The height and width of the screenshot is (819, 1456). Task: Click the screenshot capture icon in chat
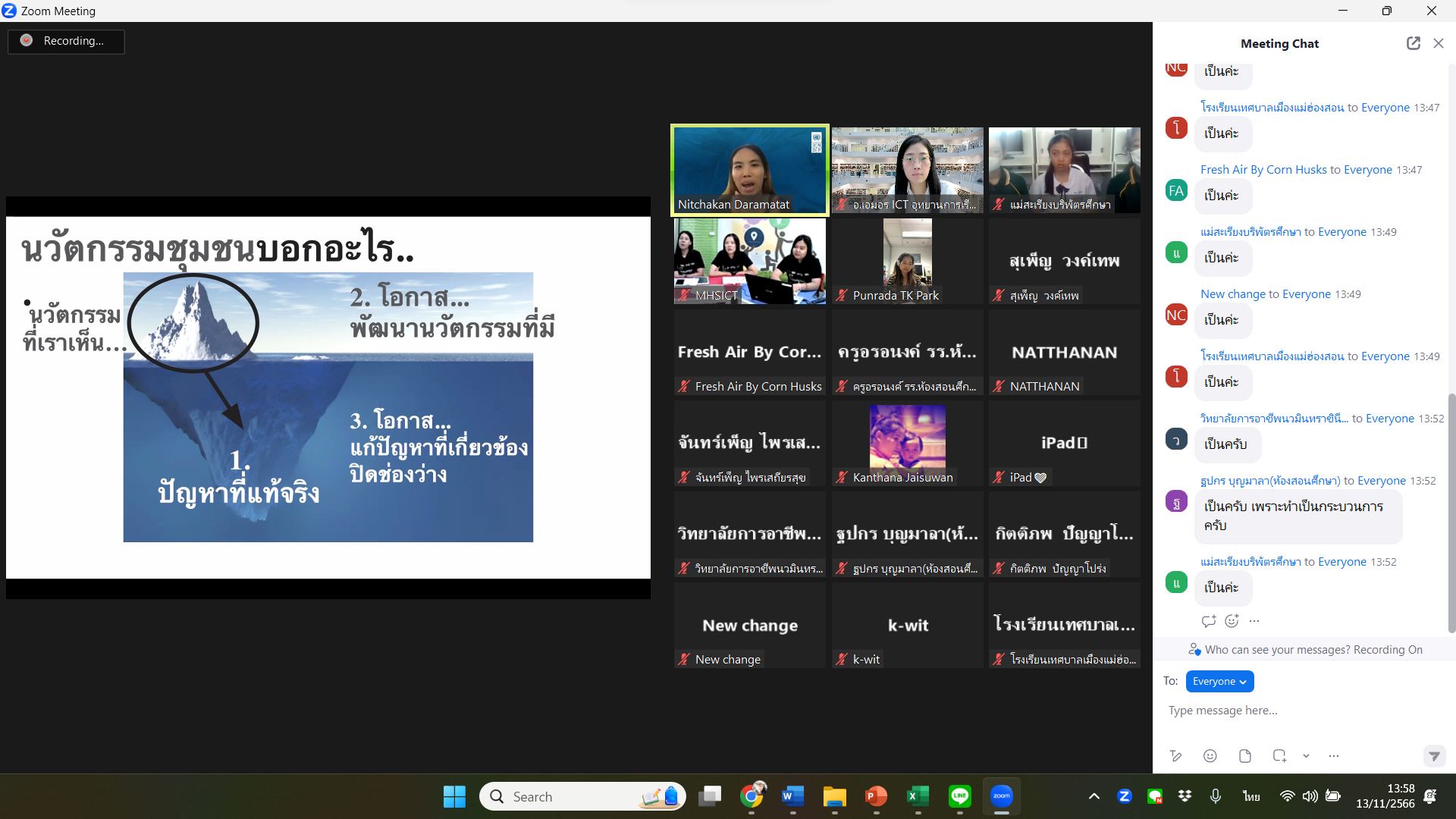[x=1279, y=755]
